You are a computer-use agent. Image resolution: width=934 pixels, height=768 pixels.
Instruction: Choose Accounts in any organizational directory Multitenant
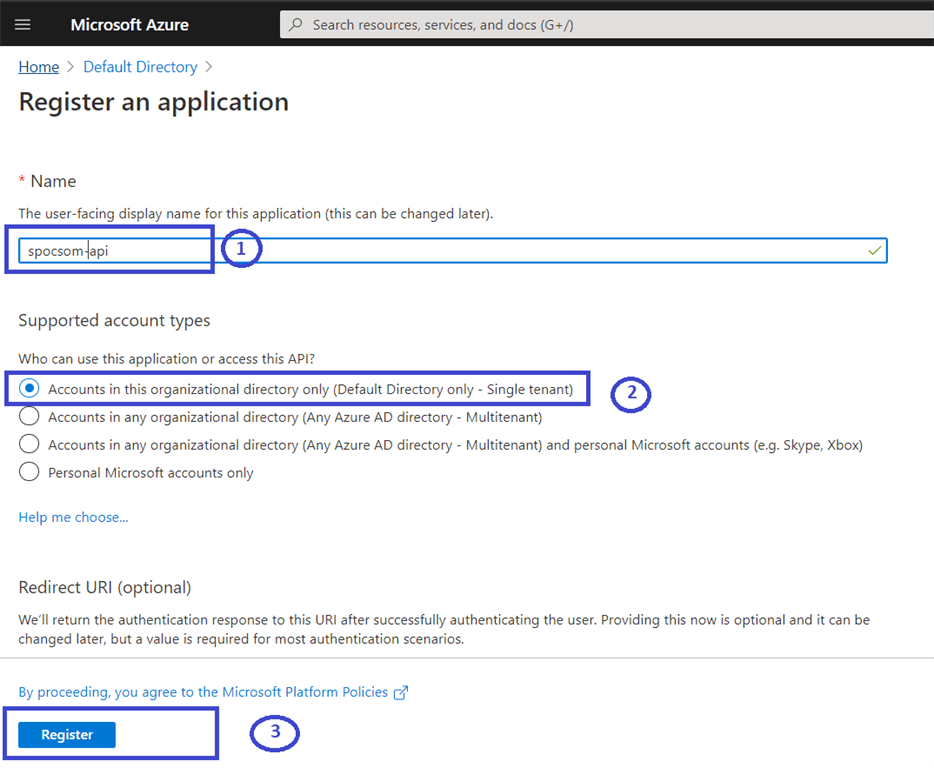(30, 416)
